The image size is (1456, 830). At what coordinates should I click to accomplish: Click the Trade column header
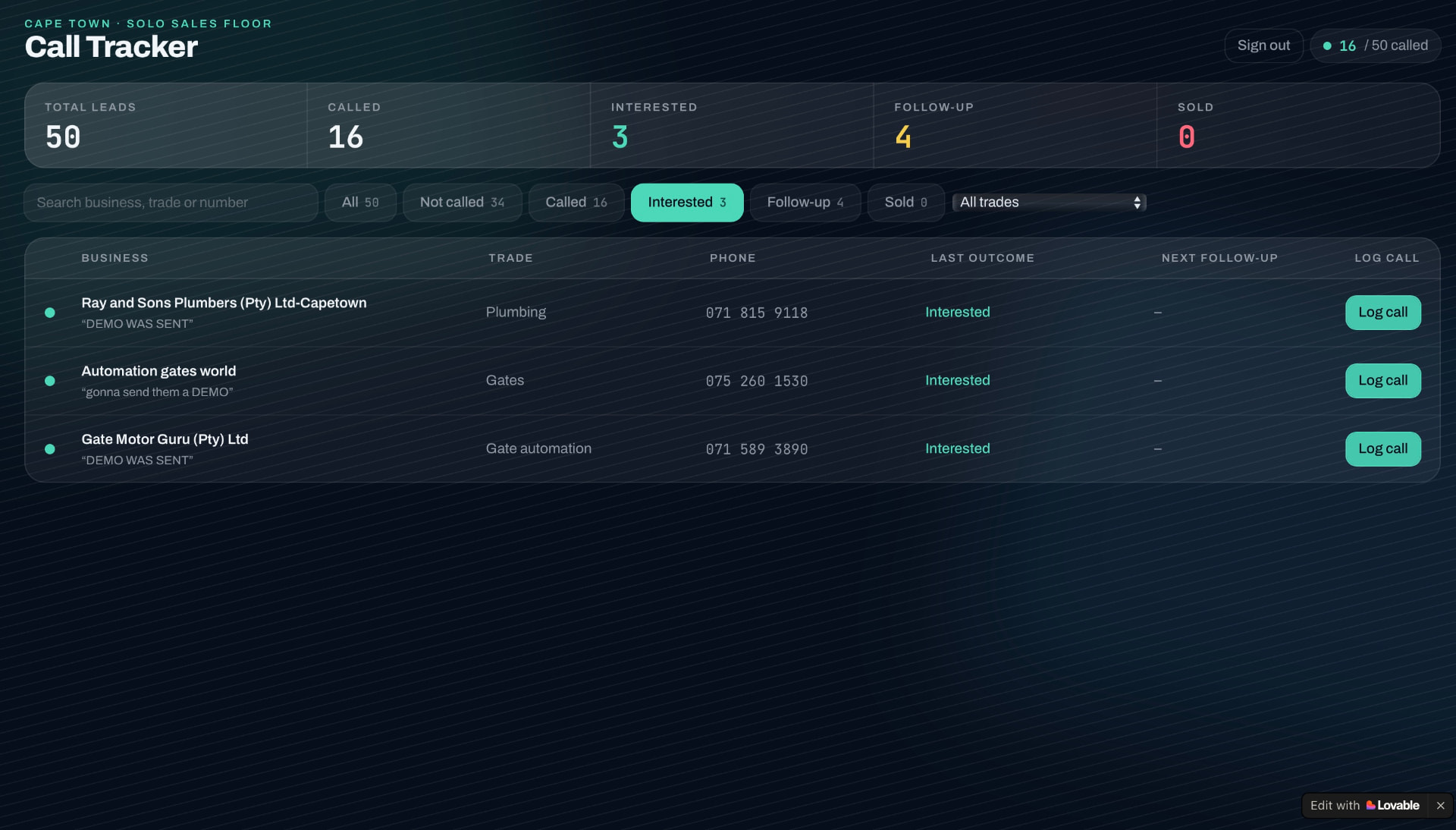click(x=510, y=258)
